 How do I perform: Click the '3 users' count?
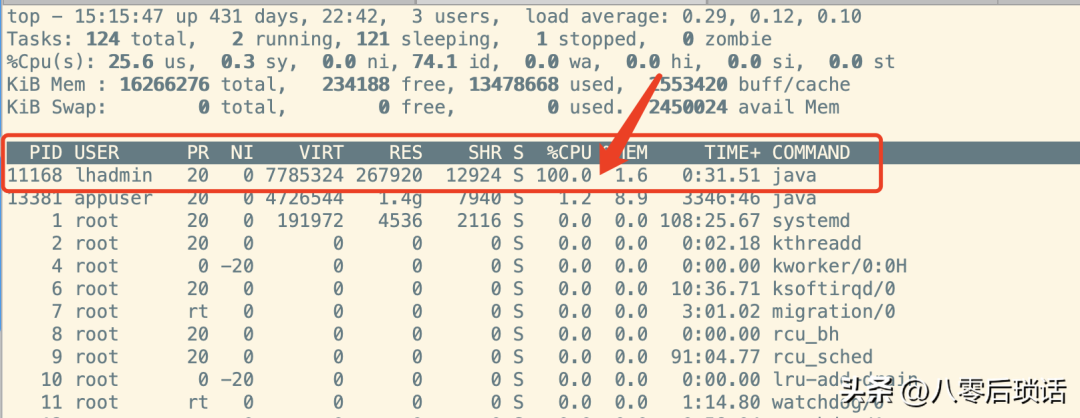(451, 16)
